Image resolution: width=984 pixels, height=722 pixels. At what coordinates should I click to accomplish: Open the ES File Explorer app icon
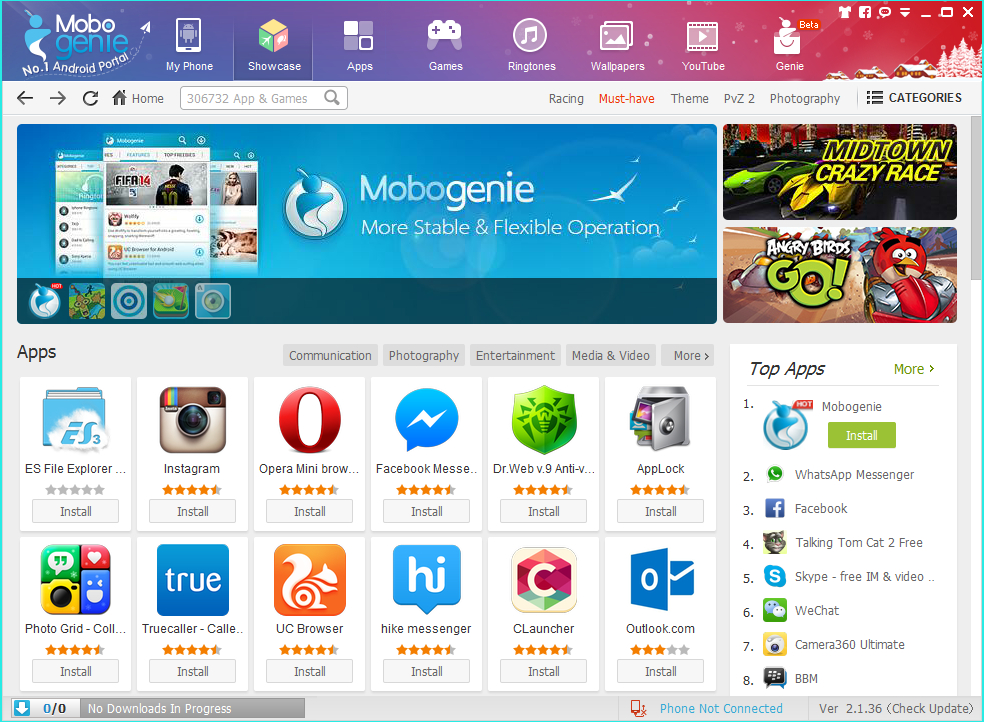tap(75, 419)
